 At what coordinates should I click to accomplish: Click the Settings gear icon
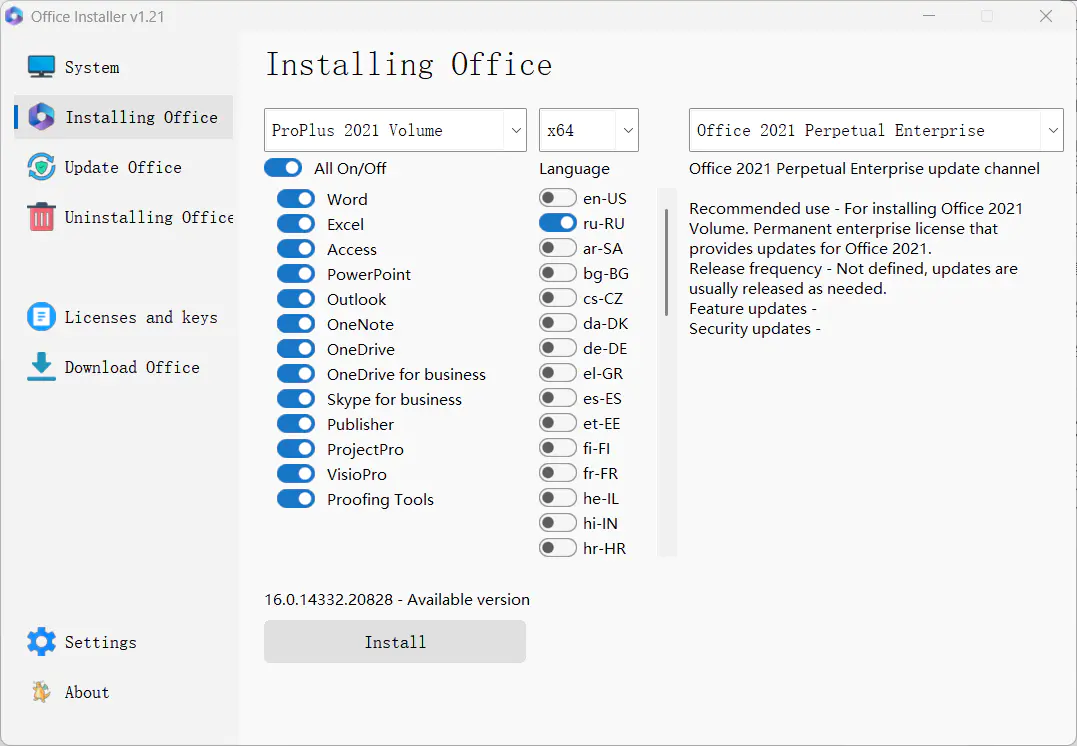pos(41,642)
